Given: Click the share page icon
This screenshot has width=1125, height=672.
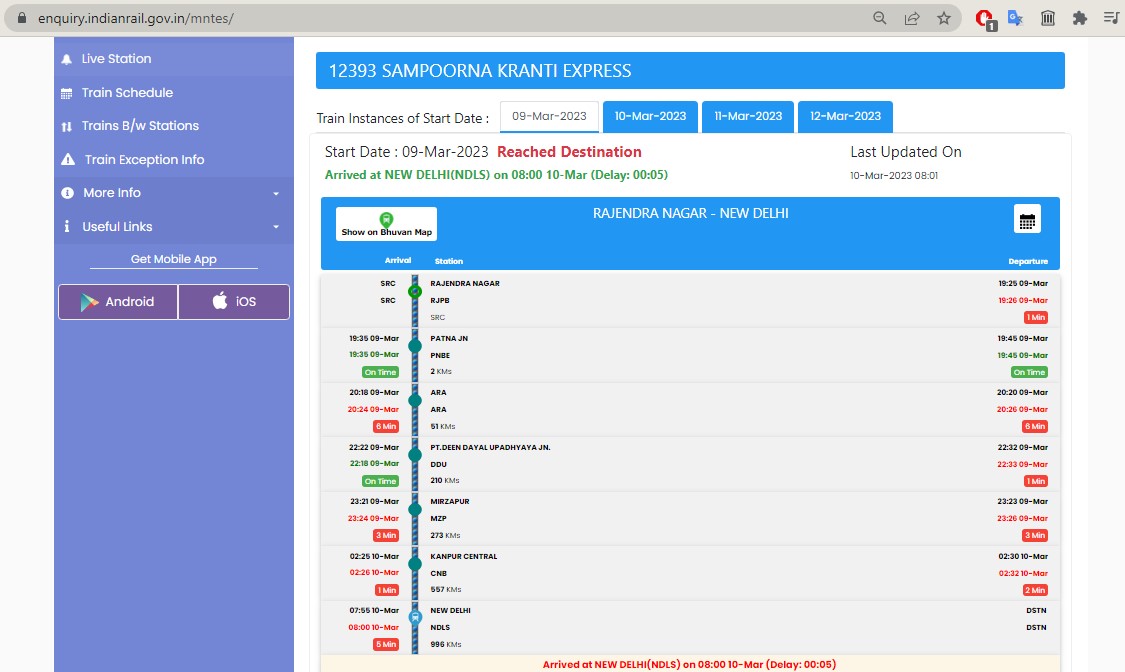Looking at the screenshot, I should click(912, 19).
